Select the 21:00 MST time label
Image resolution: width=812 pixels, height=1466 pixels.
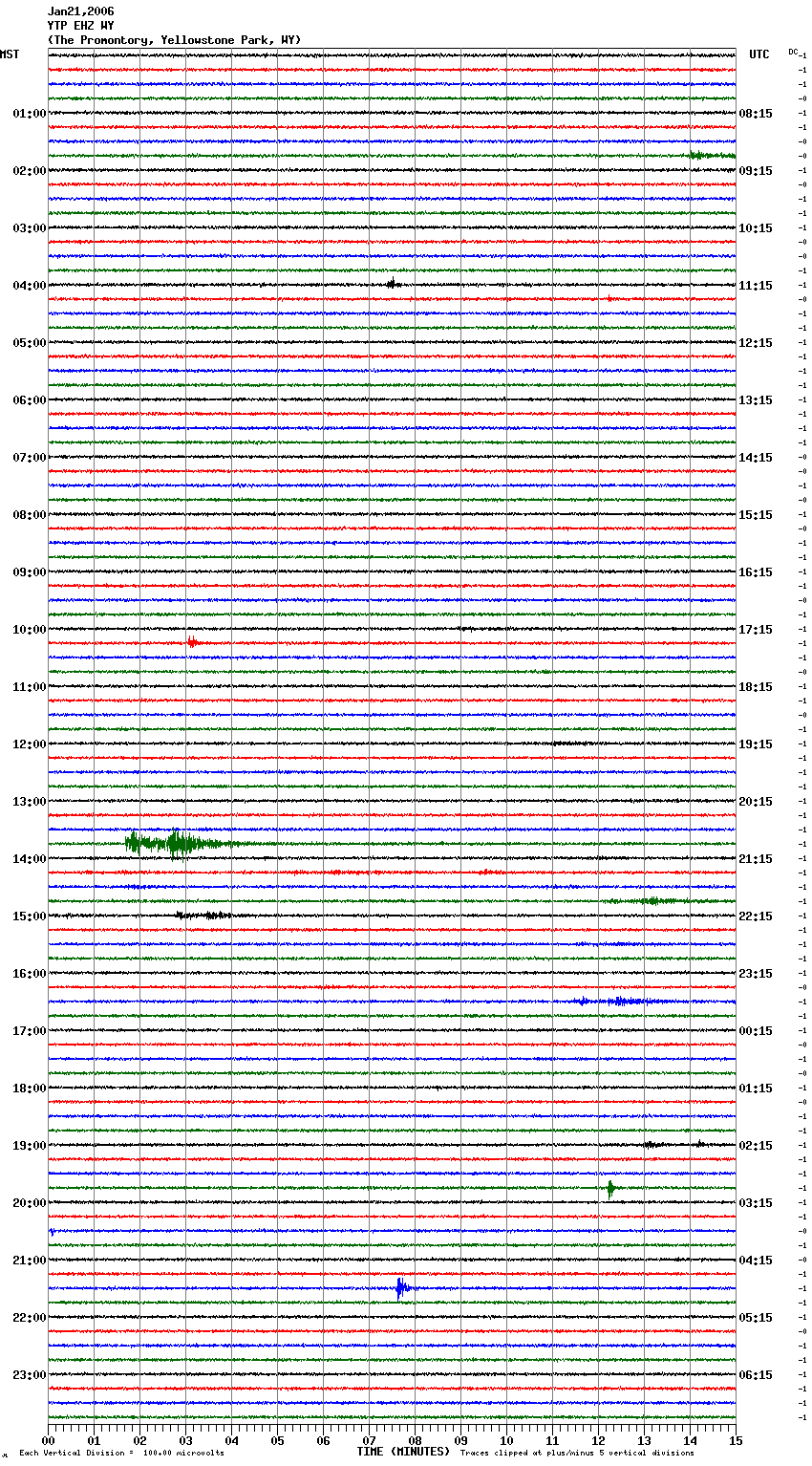coord(29,1261)
